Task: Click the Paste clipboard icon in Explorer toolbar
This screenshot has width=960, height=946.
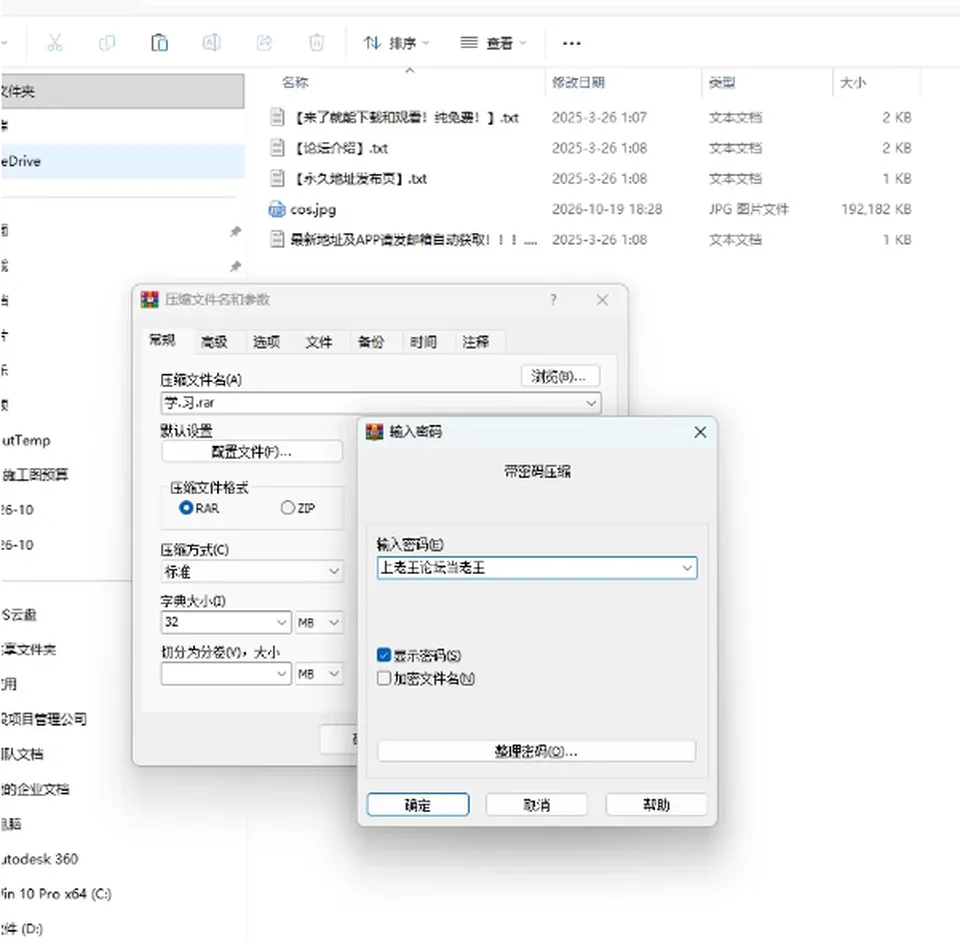Action: click(159, 43)
